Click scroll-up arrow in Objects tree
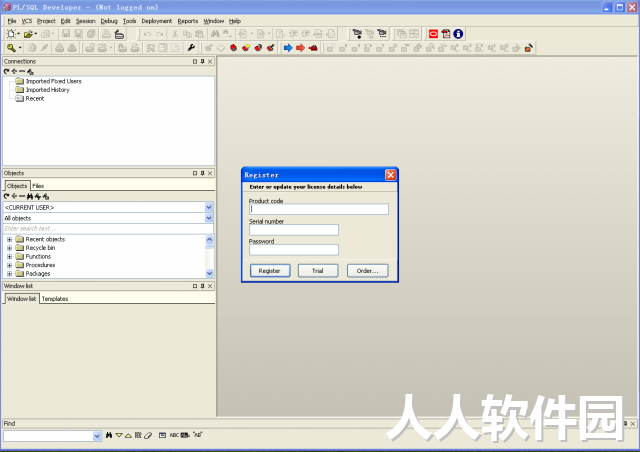 (x=209, y=239)
